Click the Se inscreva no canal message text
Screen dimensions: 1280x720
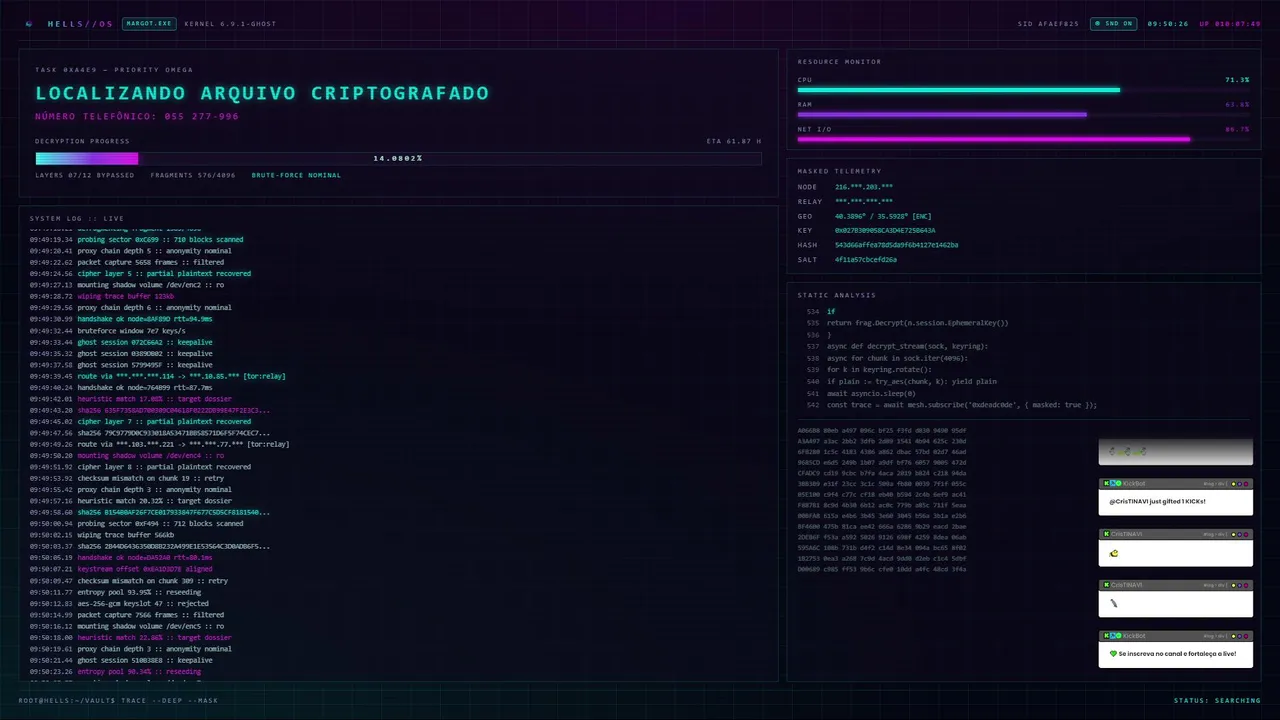click(1178, 654)
